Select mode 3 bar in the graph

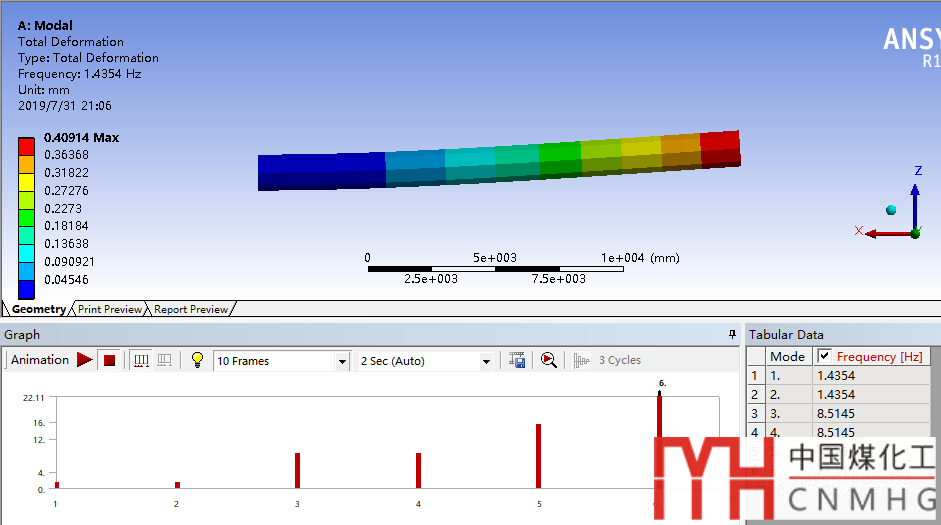pyautogui.click(x=297, y=470)
